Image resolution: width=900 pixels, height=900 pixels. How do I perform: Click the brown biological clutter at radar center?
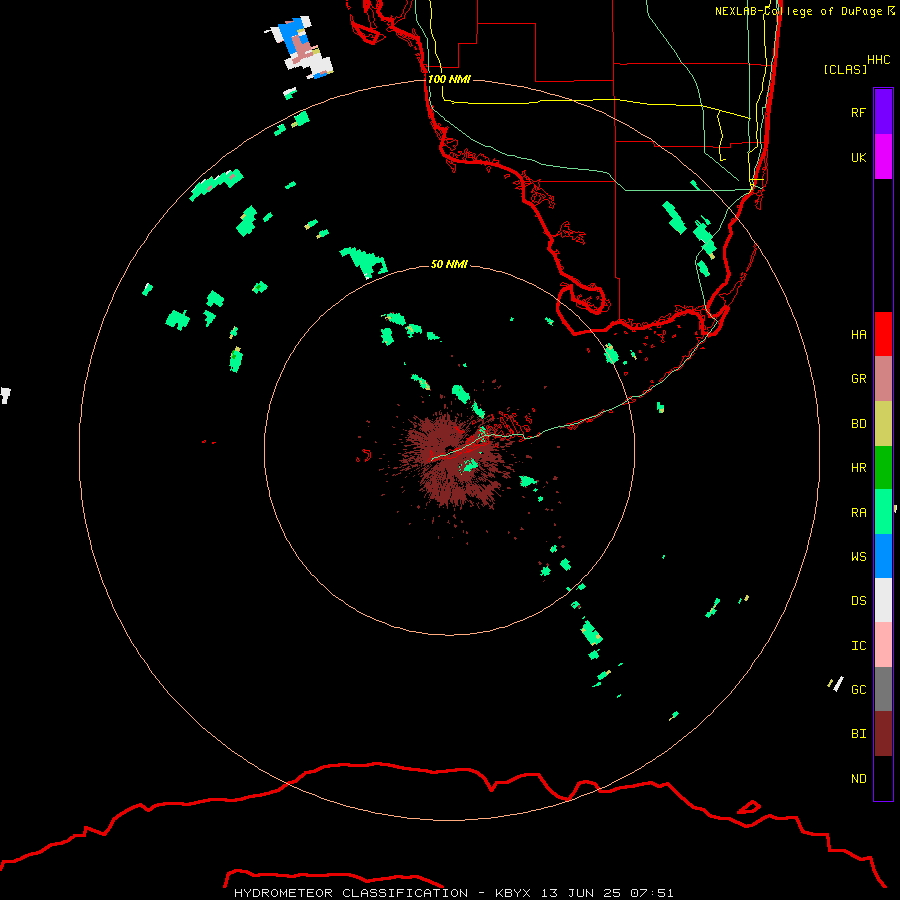click(x=451, y=459)
